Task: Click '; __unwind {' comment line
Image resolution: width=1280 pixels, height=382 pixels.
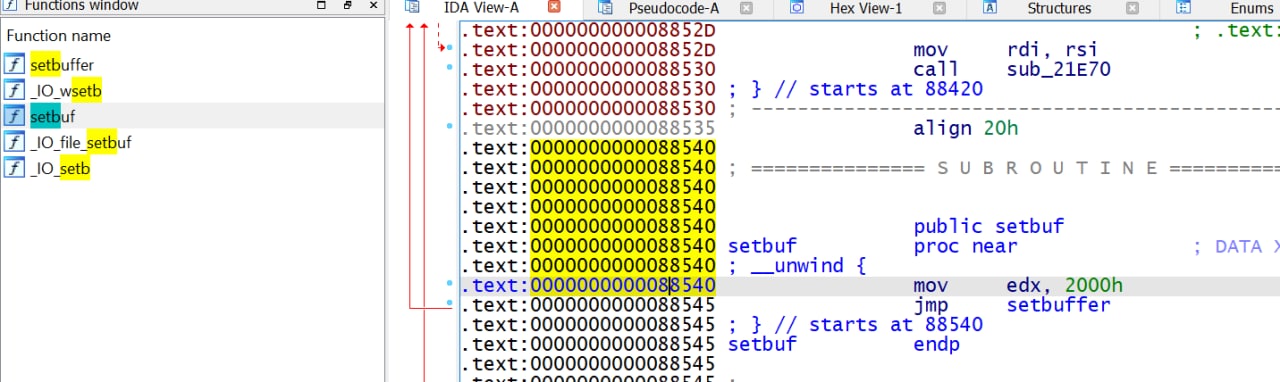Action: point(798,265)
